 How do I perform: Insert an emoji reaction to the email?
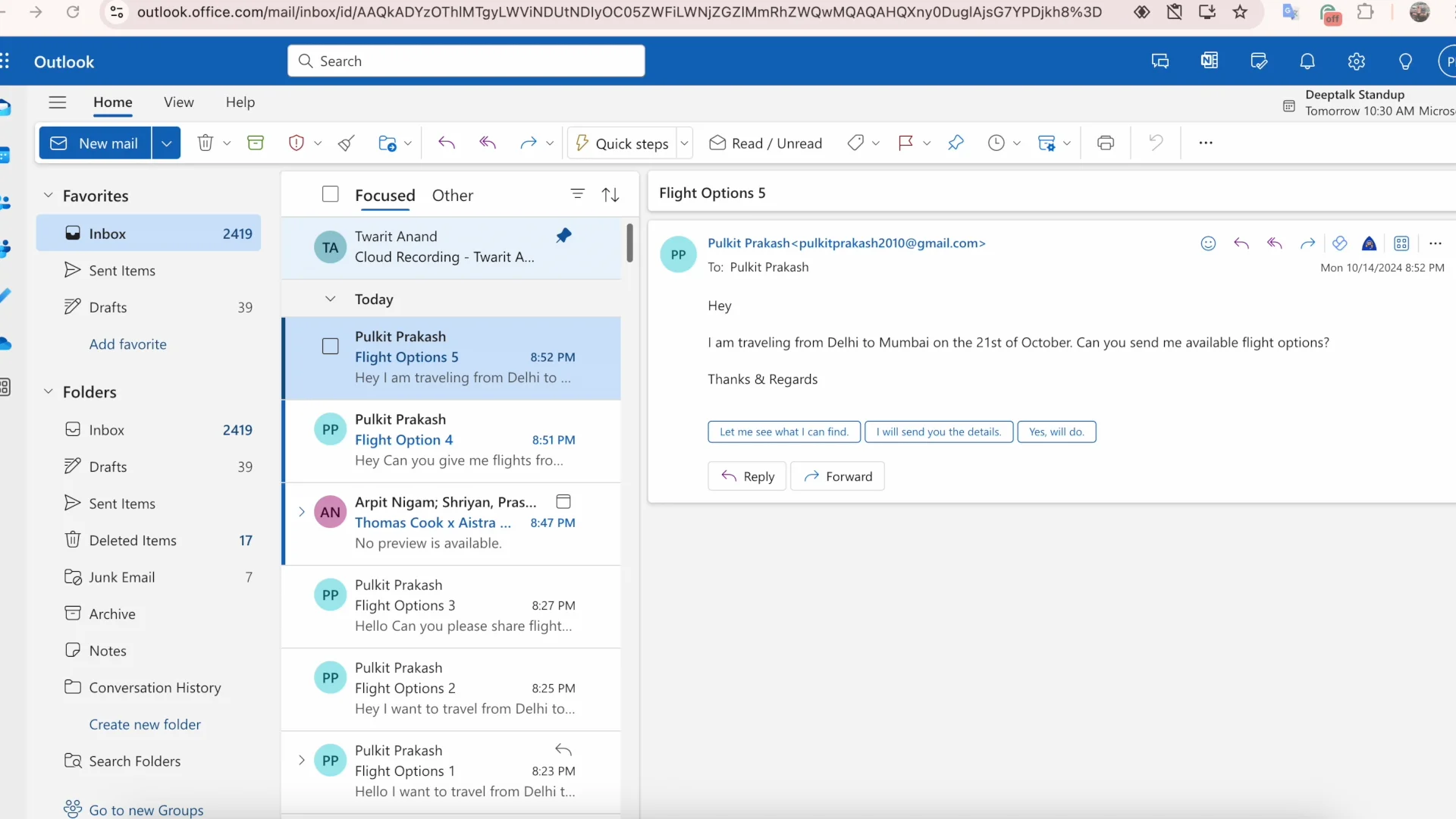(1208, 243)
